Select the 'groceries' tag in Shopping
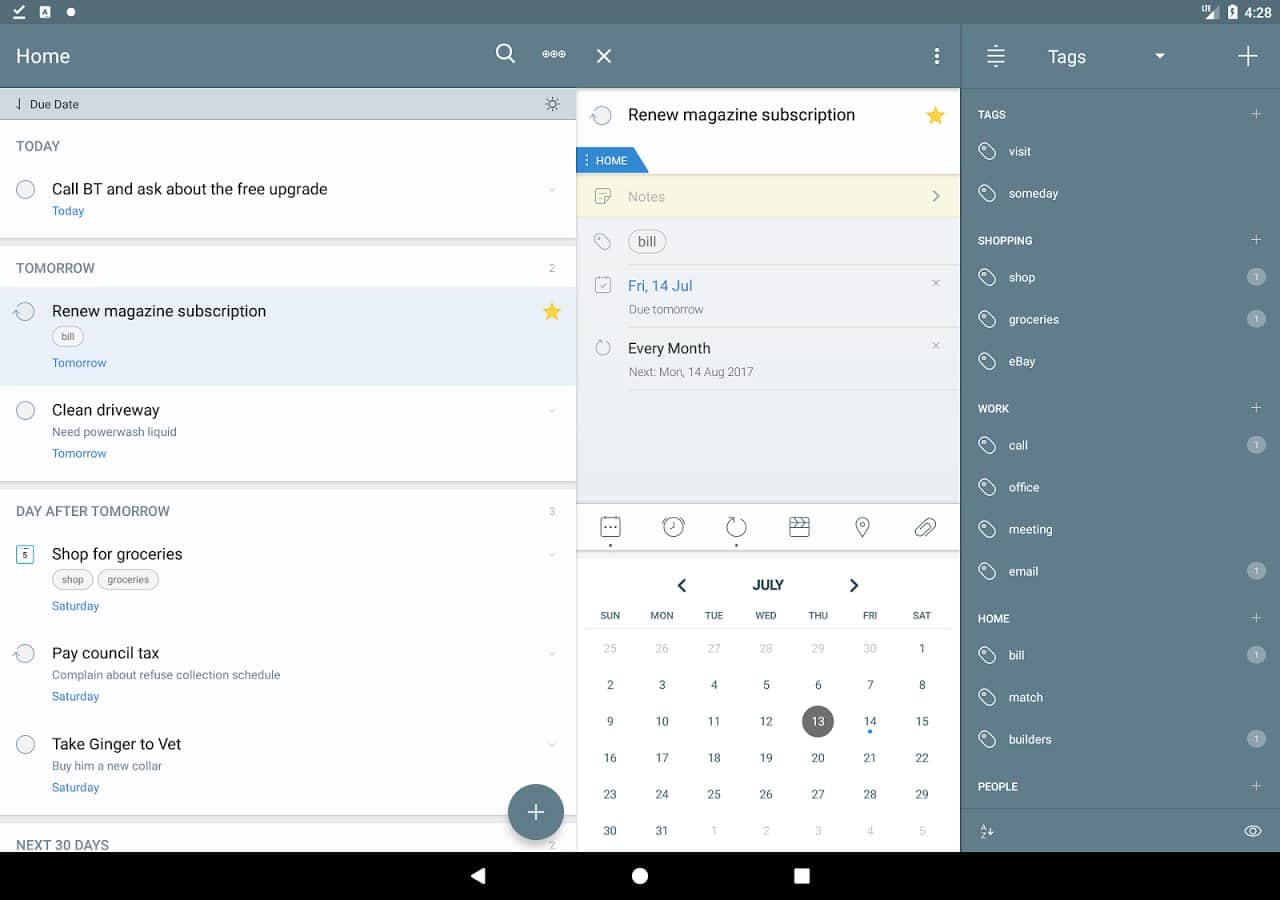The image size is (1280, 900). coord(1033,320)
